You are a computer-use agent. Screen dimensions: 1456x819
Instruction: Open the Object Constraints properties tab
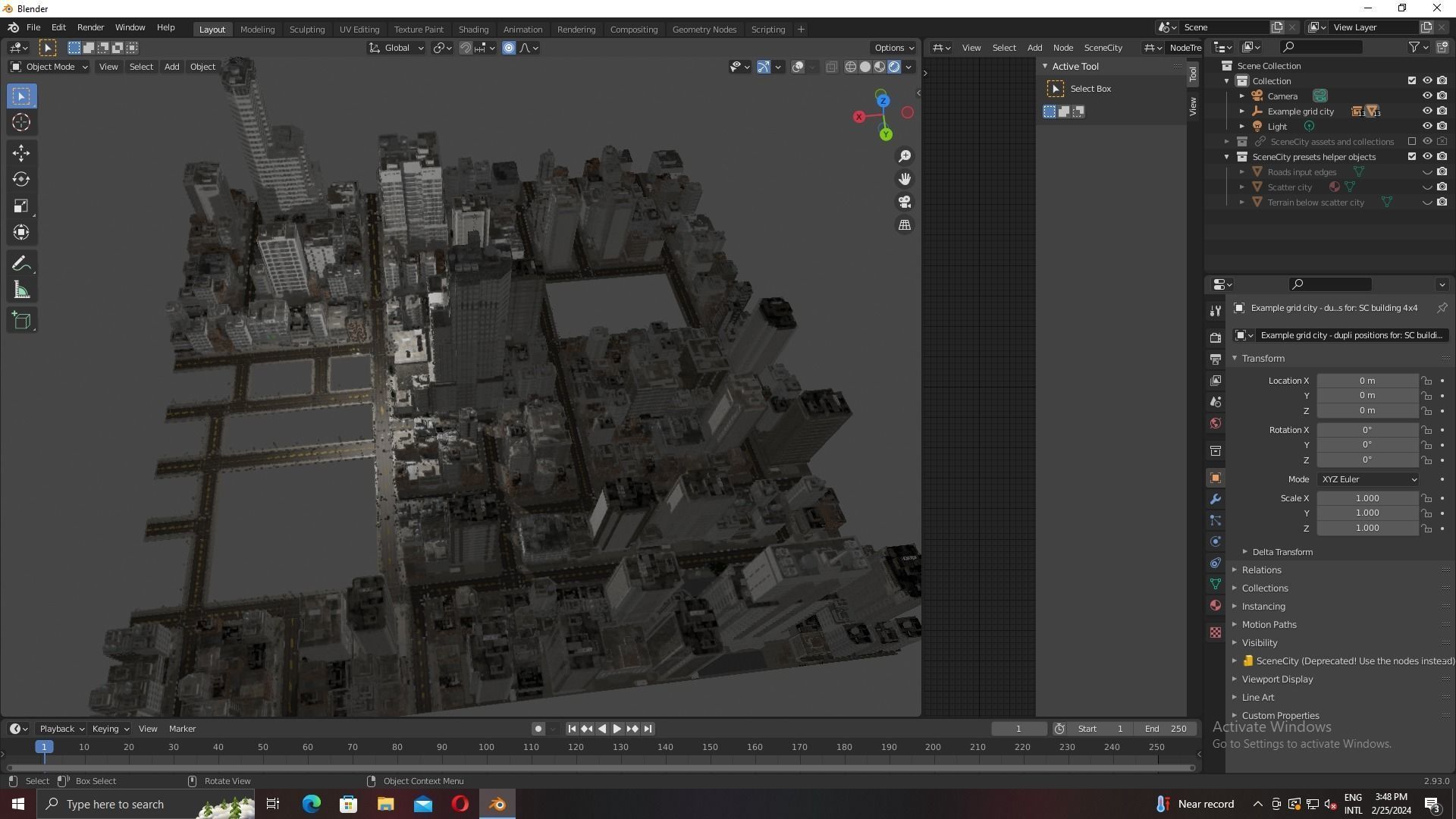(x=1216, y=563)
